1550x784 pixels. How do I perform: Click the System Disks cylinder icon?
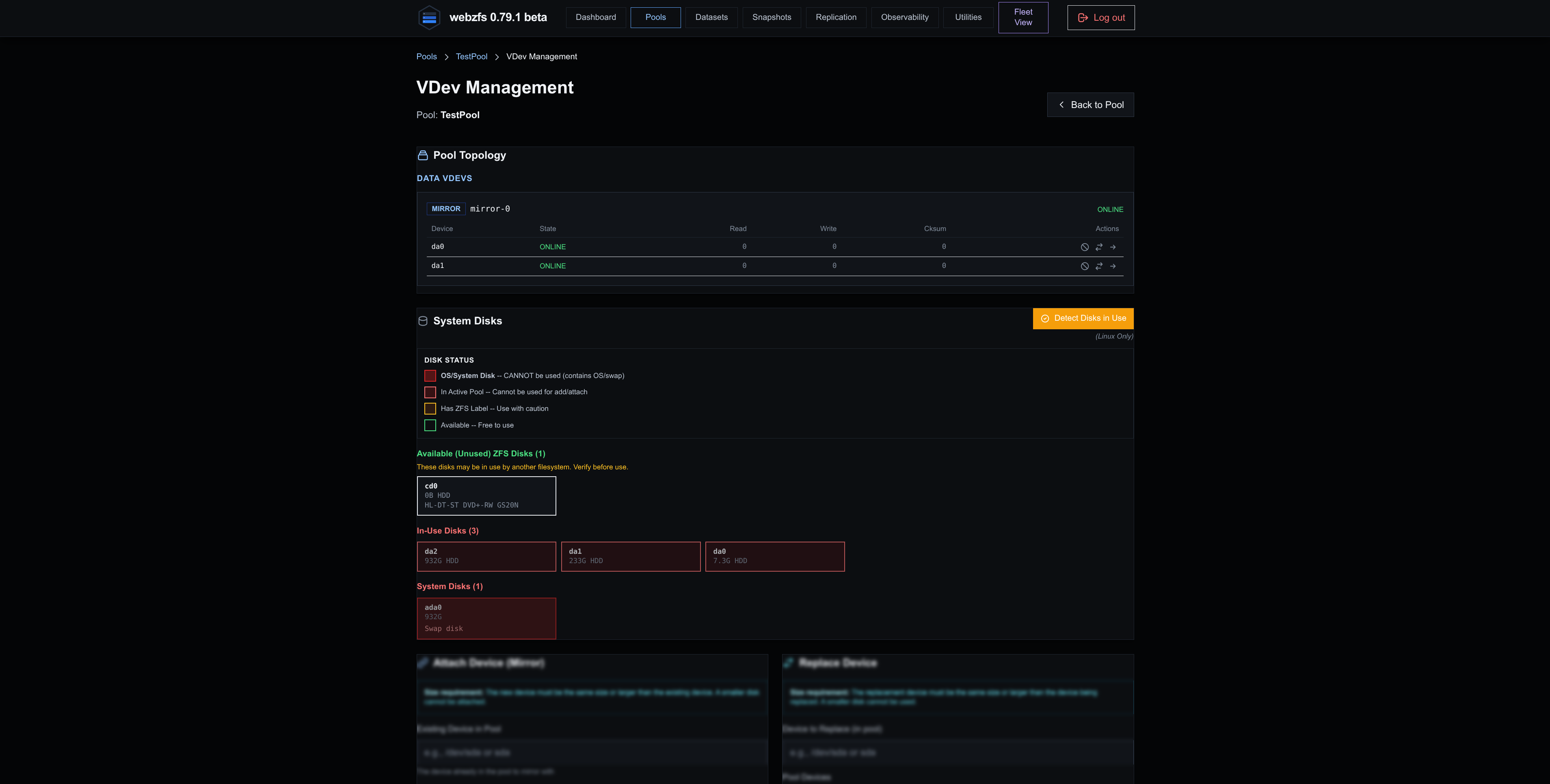[423, 321]
